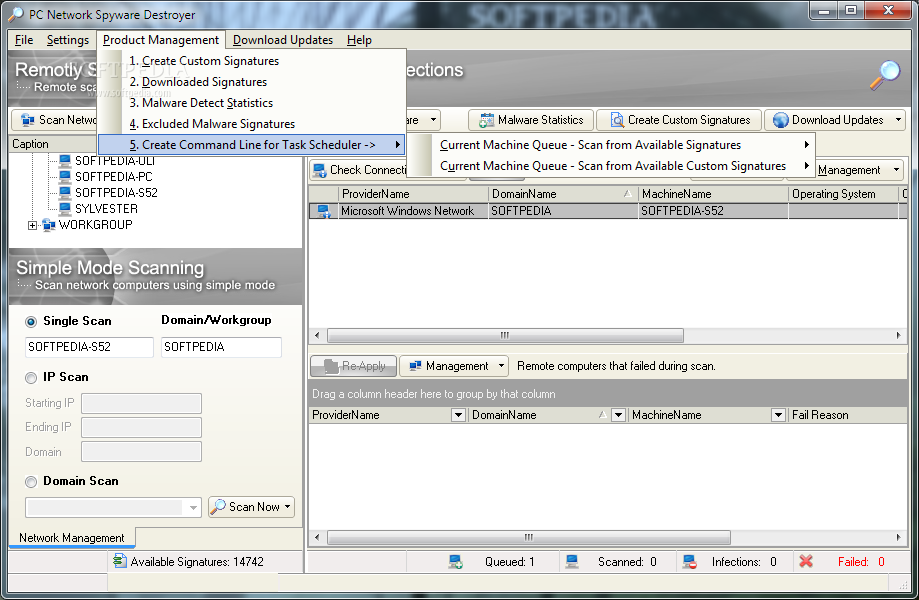The width and height of the screenshot is (919, 600).
Task: Open the Settings menu
Action: [x=68, y=40]
